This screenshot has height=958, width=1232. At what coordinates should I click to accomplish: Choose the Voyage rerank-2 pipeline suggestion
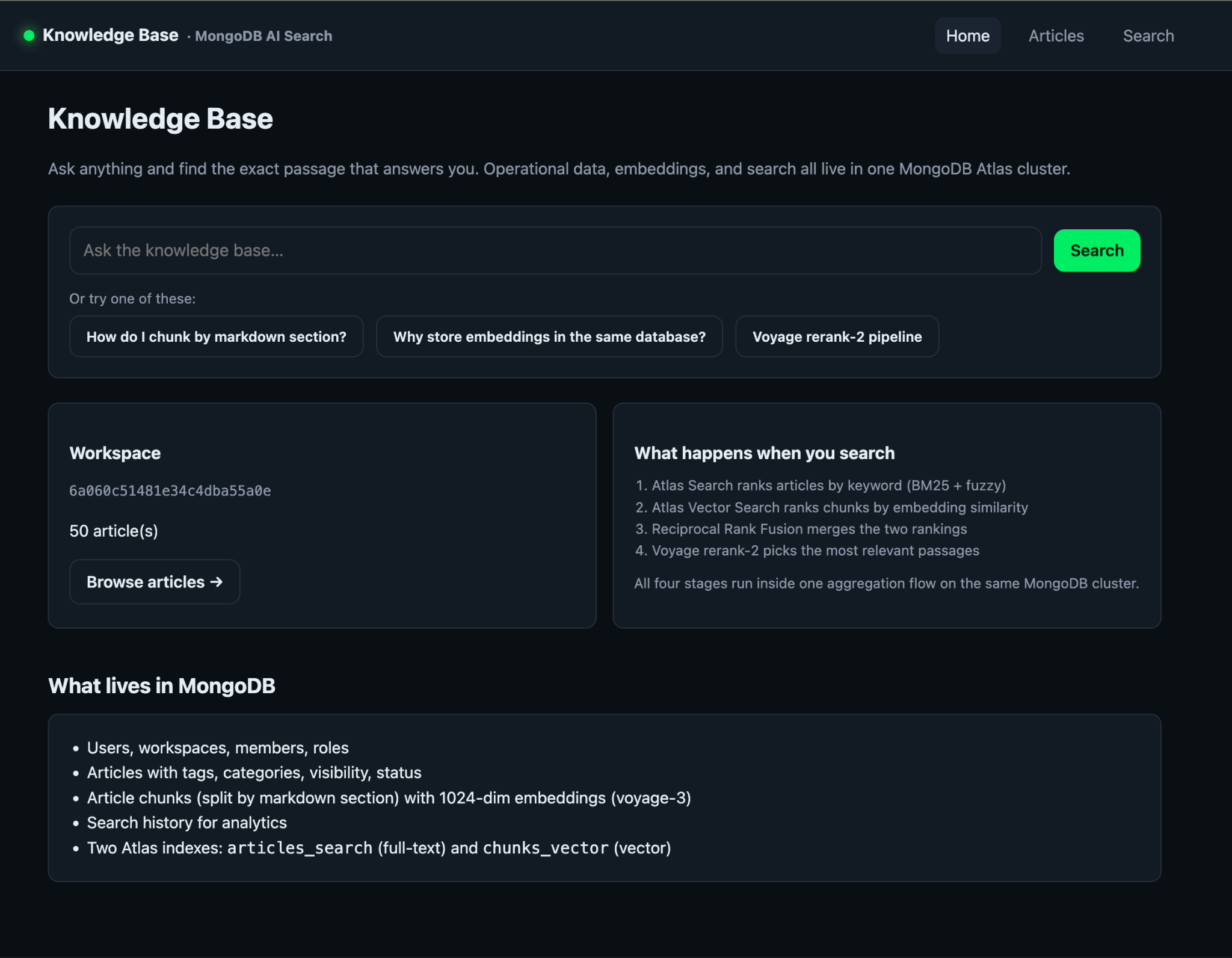click(x=837, y=336)
